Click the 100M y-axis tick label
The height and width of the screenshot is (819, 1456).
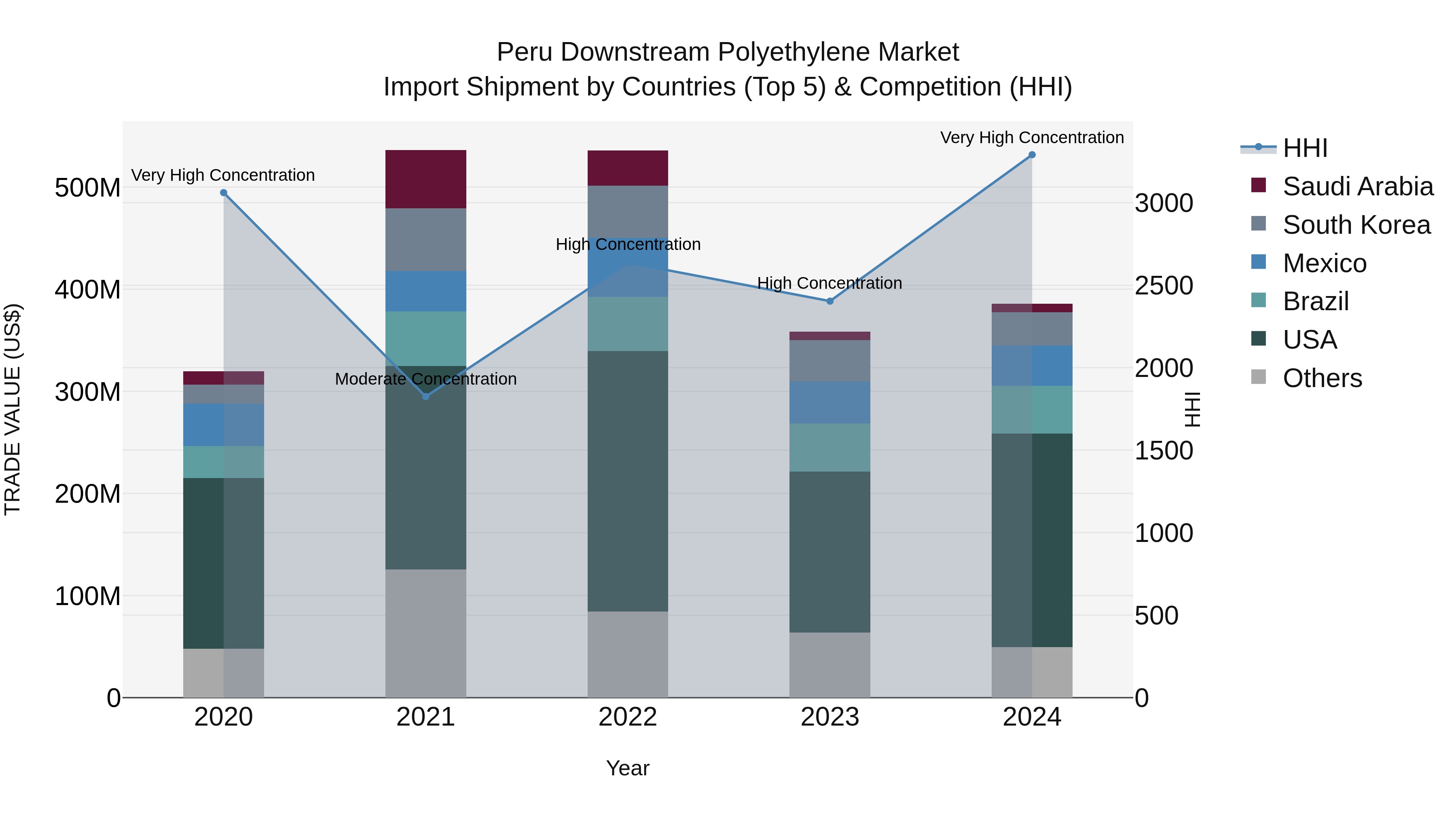tap(88, 596)
